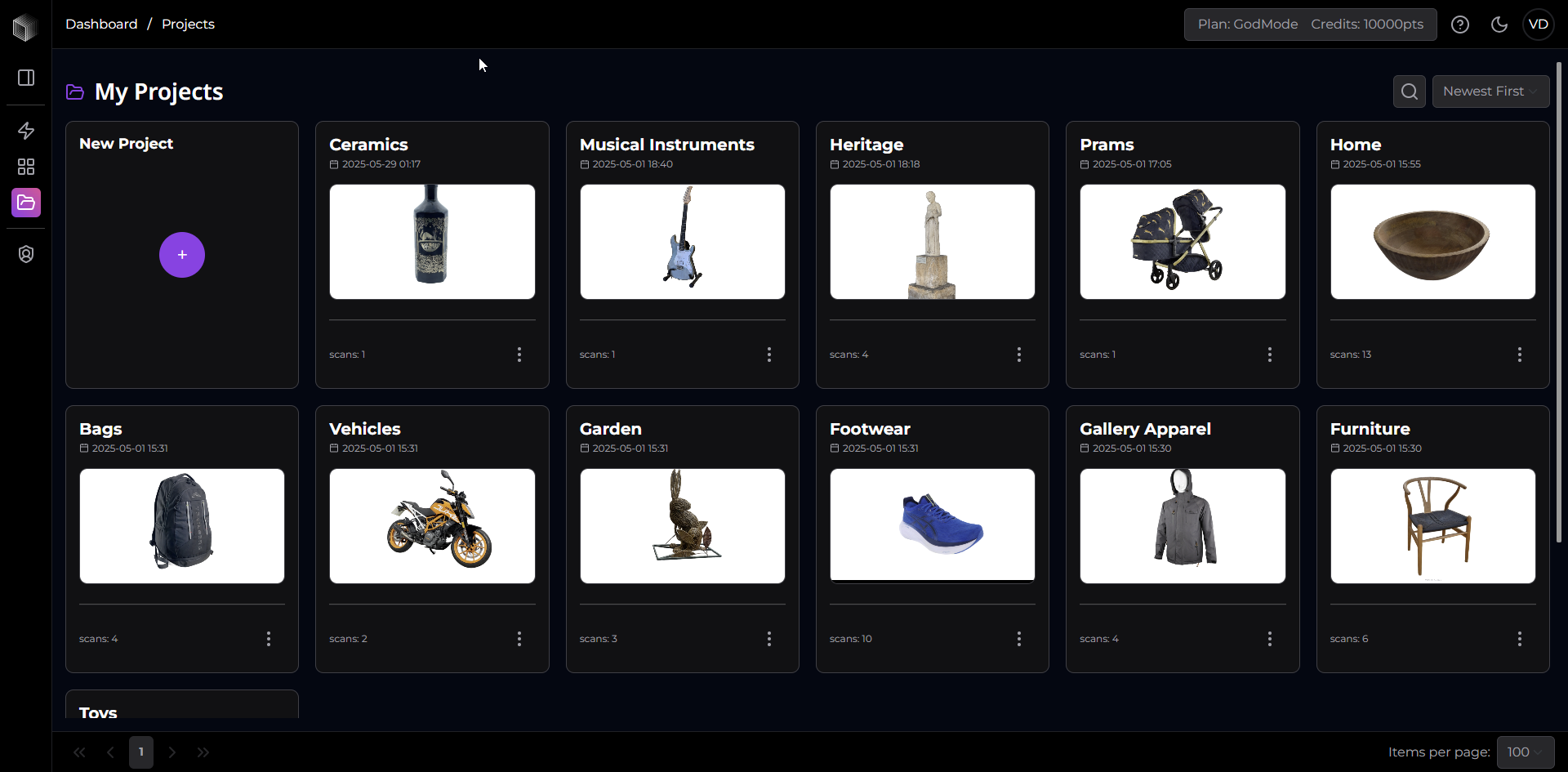This screenshot has width=1568, height=772.
Task: Click the app logo cube icon
Action: tap(25, 27)
